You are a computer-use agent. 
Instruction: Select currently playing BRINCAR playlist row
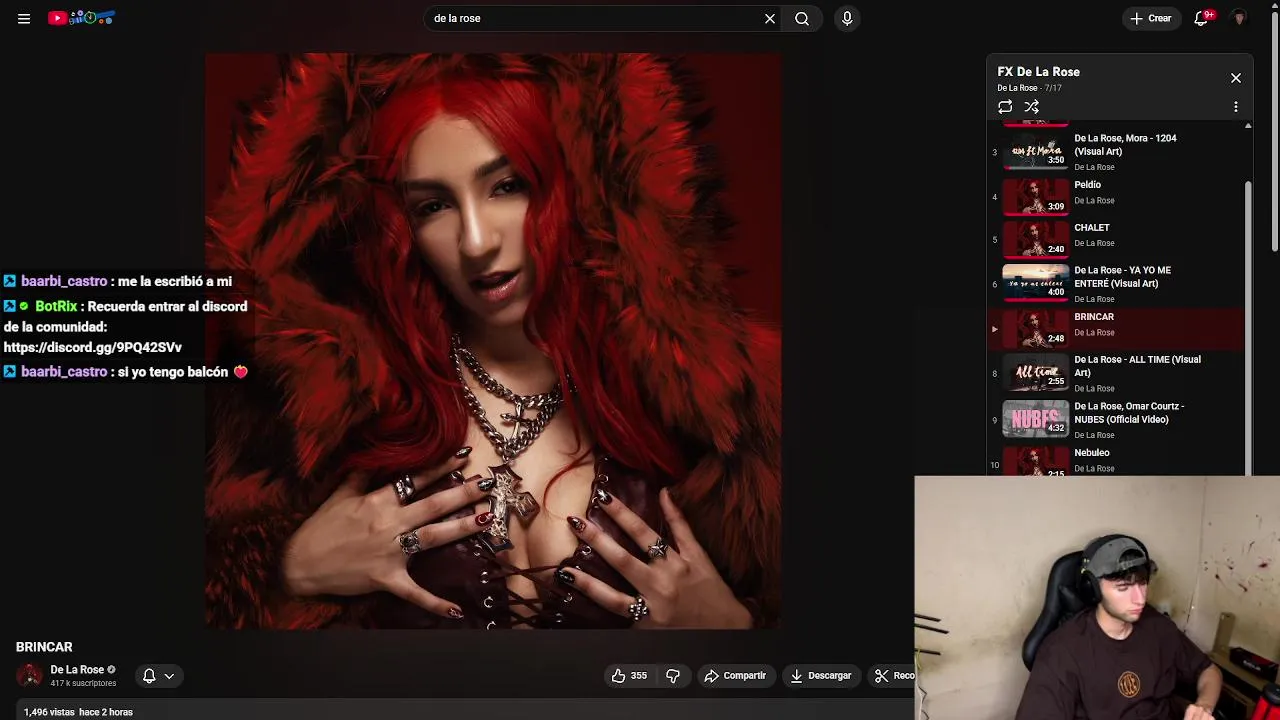[1116, 328]
